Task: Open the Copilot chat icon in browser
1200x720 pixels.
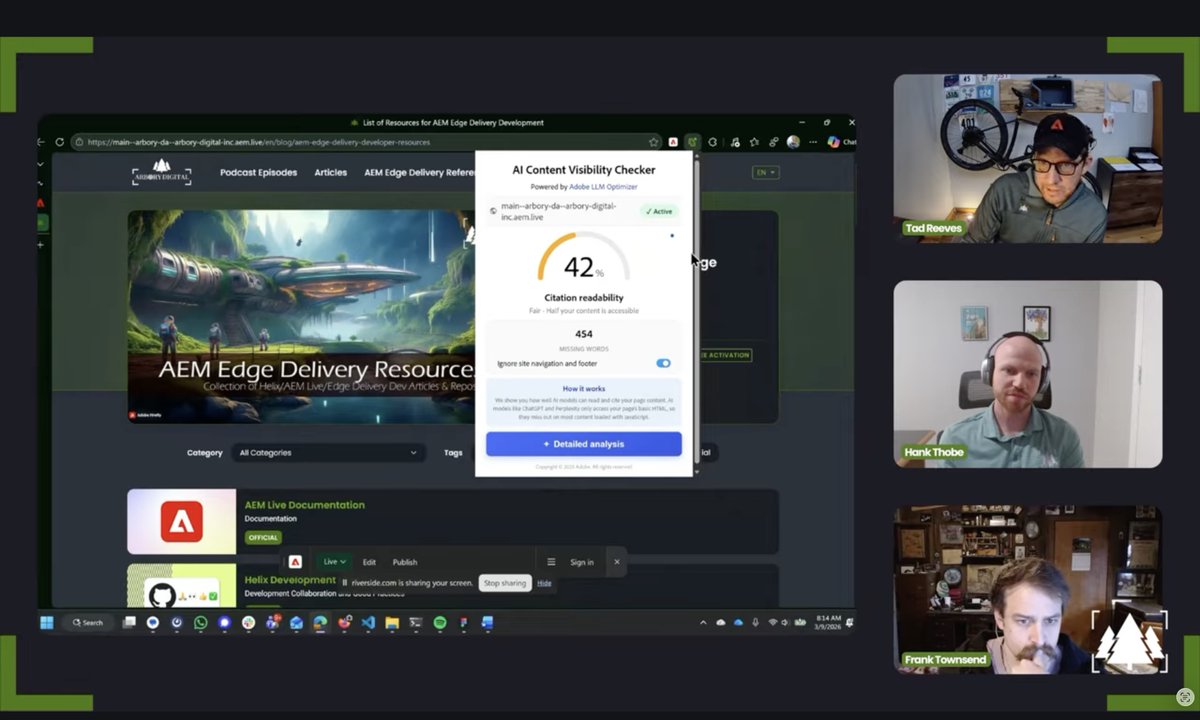Action: pyautogui.click(x=833, y=142)
